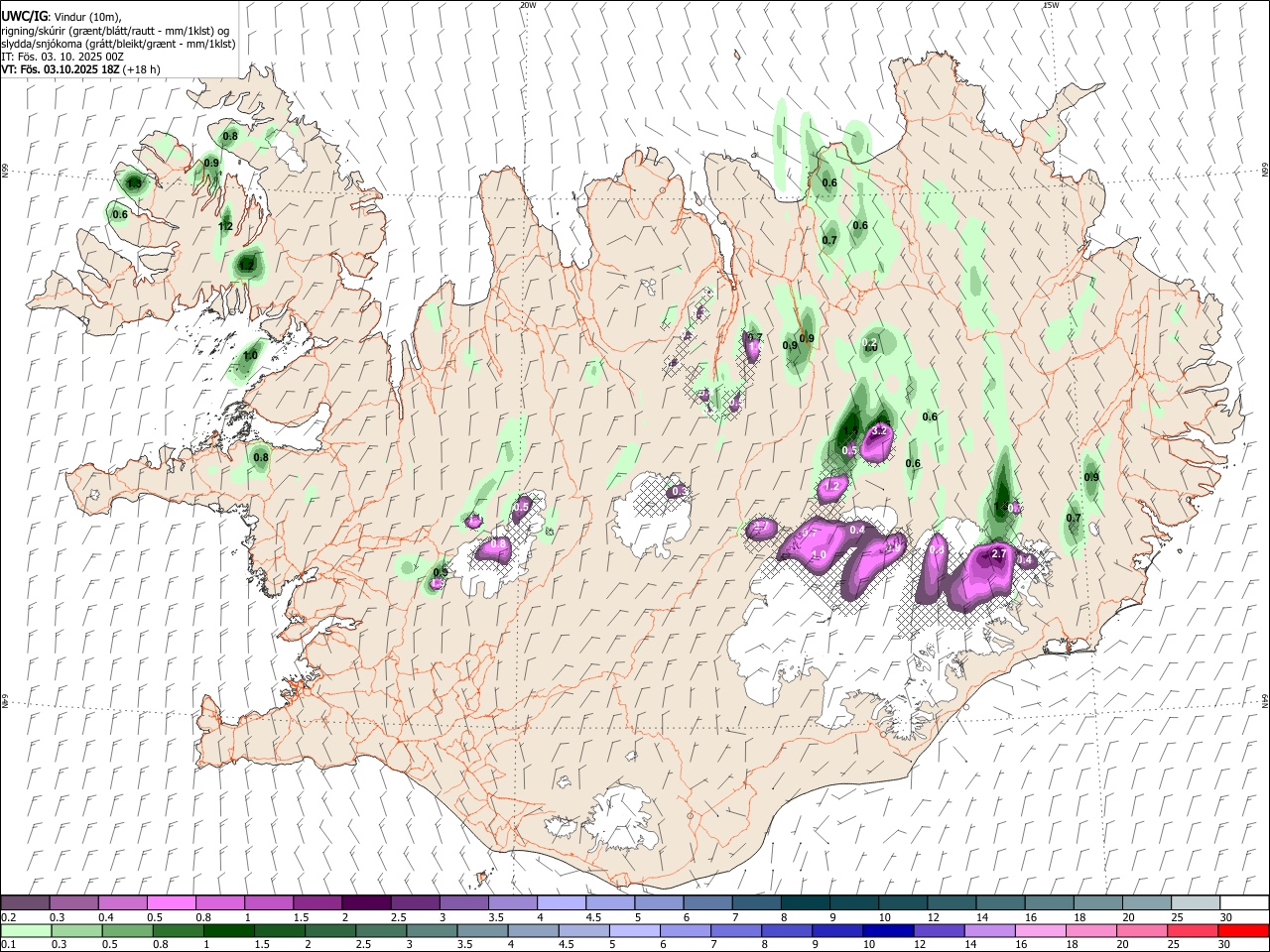The height and width of the screenshot is (952, 1270).
Task: Click the '0.1' label in rain legend
Action: click(x=8, y=946)
